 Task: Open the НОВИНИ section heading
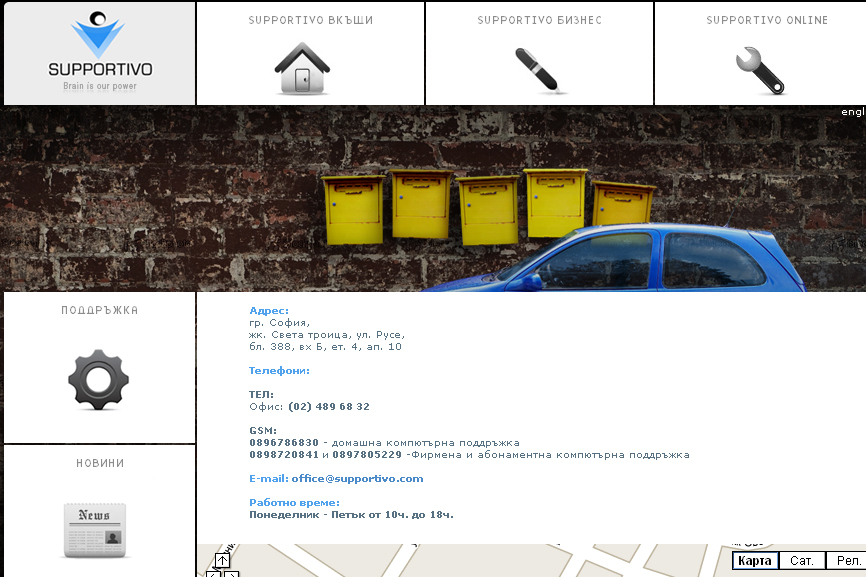100,464
